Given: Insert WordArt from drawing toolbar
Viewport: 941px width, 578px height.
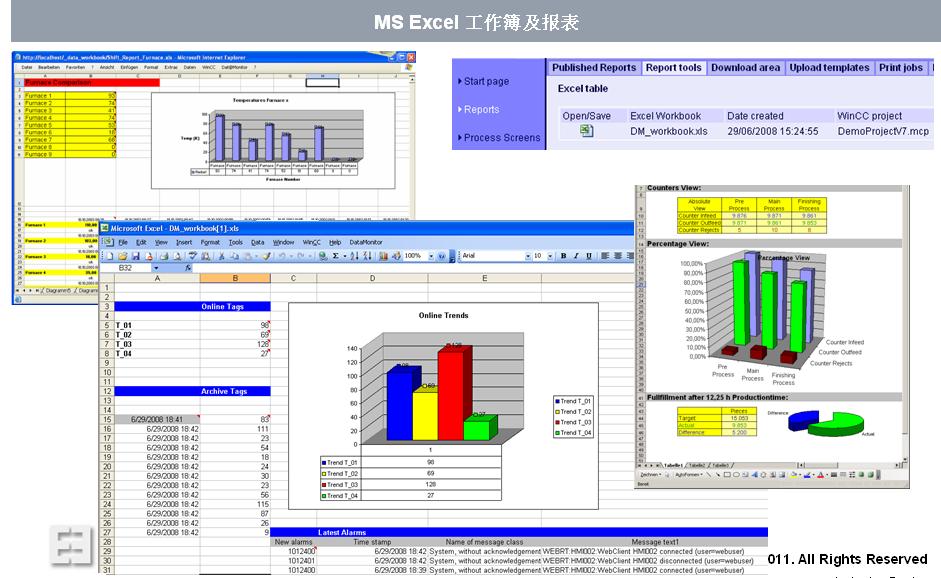Looking at the screenshot, I should pyautogui.click(x=754, y=475).
